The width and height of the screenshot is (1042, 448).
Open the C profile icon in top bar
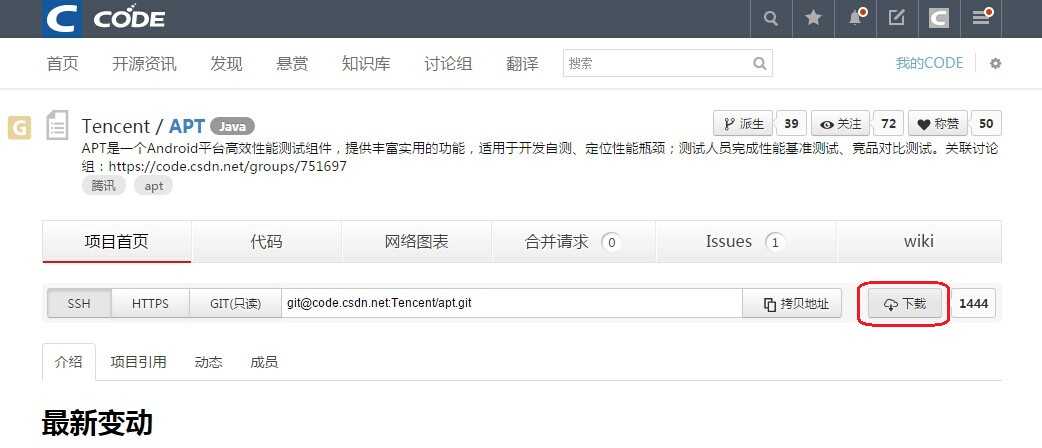938,19
